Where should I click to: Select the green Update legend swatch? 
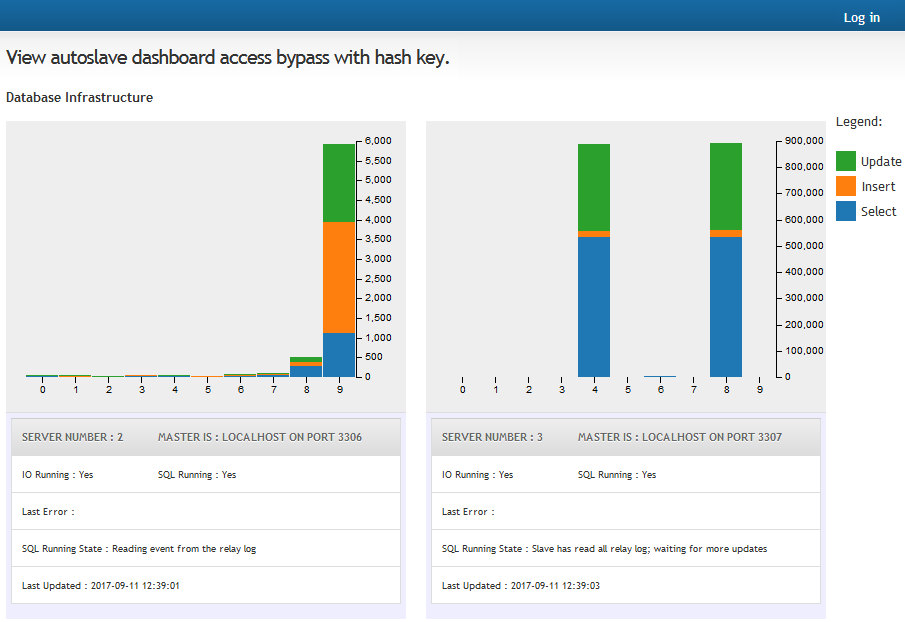point(846,161)
